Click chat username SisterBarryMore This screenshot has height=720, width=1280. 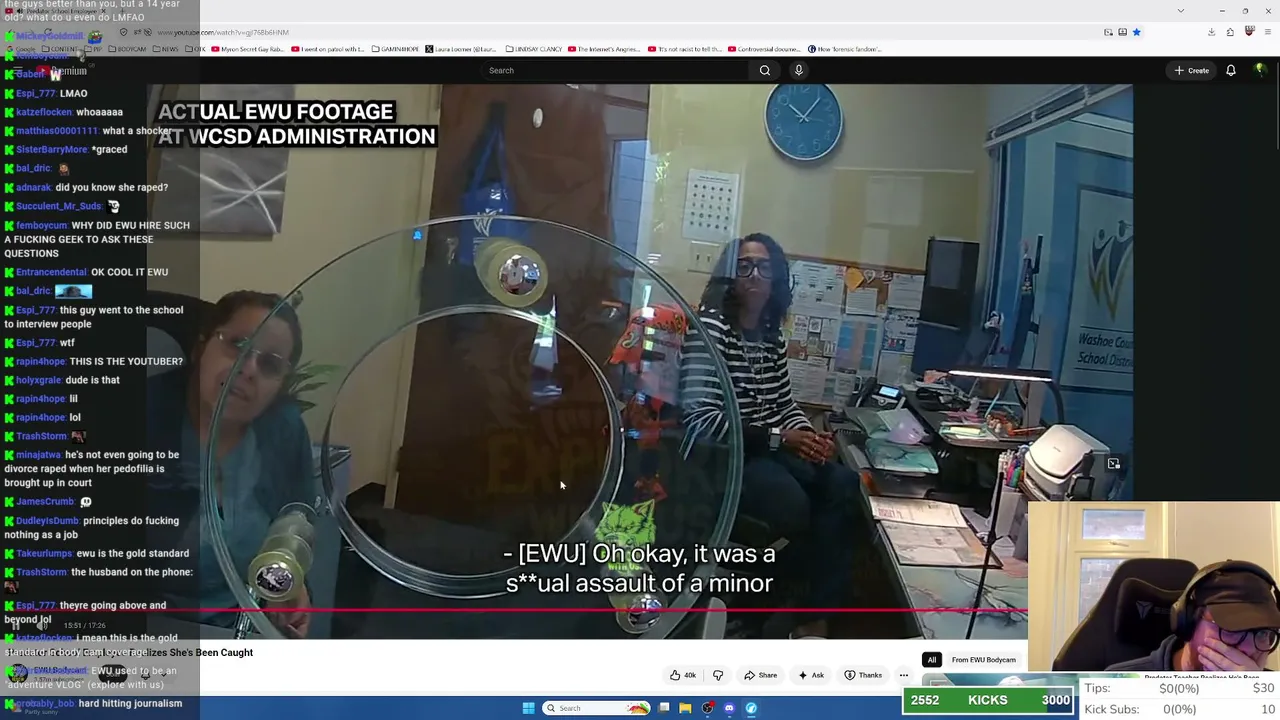[x=51, y=149]
